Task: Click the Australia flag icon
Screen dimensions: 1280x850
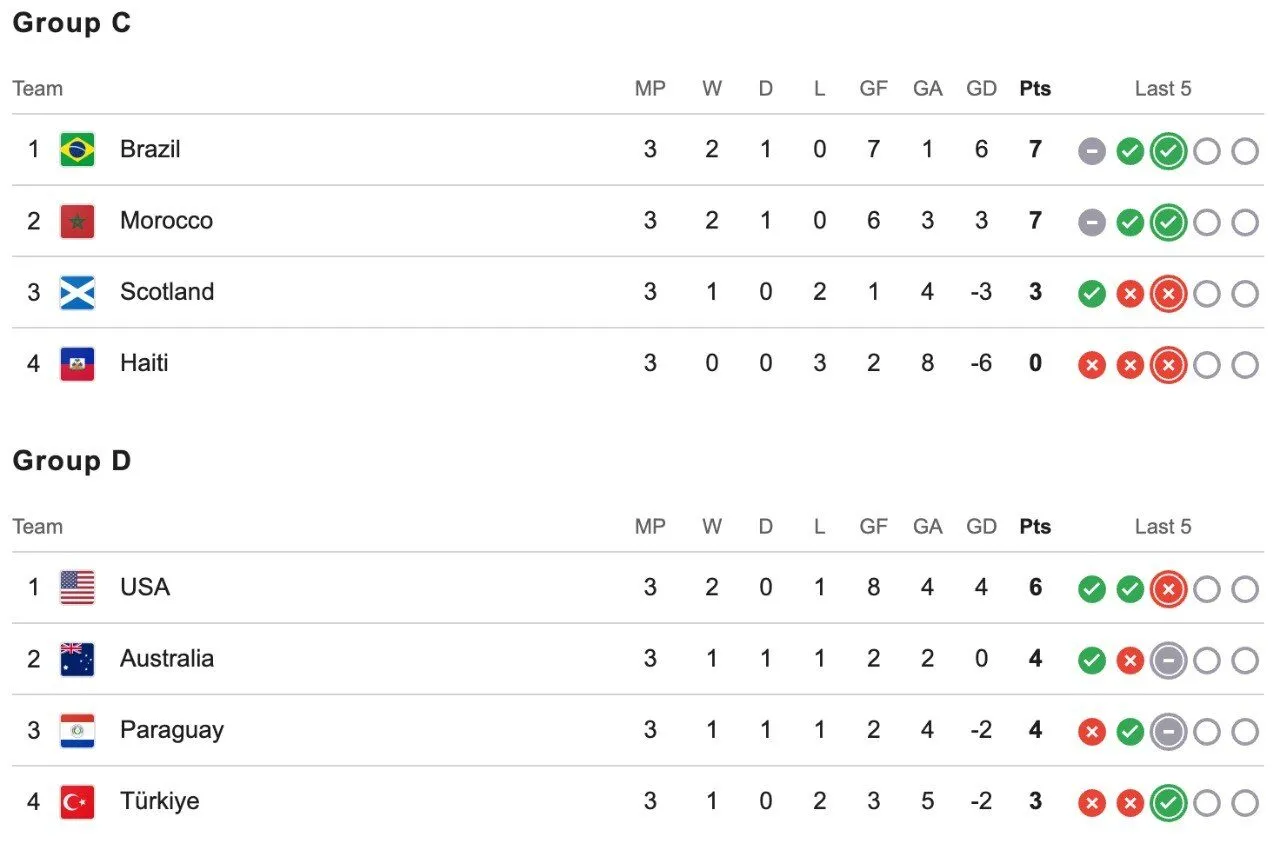Action: (77, 659)
